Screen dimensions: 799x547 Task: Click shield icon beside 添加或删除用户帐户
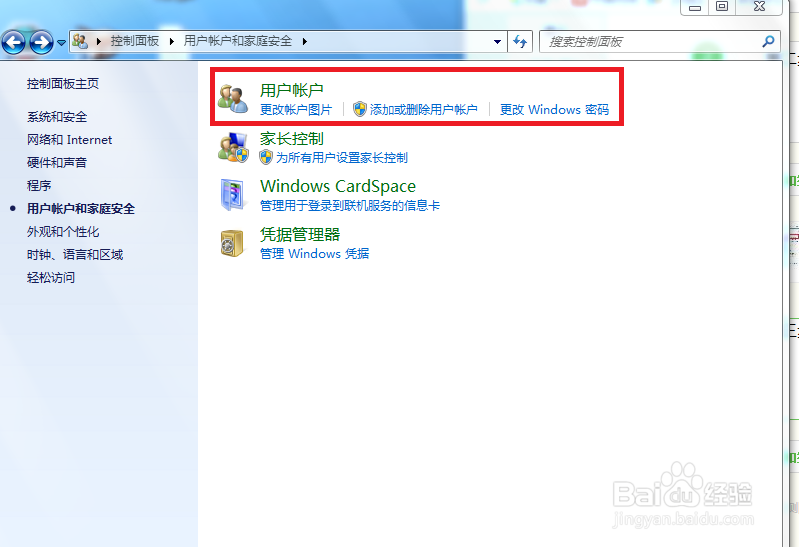(360, 109)
